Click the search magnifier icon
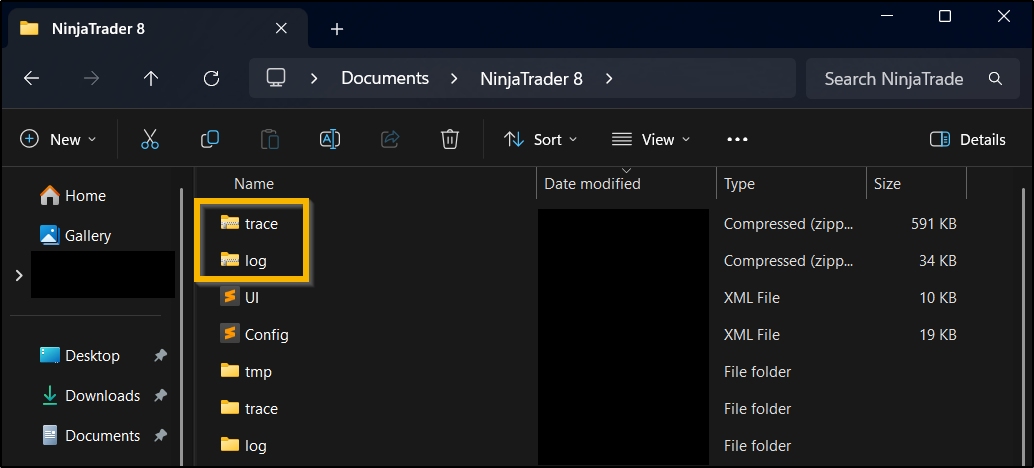This screenshot has height=468, width=1034. point(995,78)
